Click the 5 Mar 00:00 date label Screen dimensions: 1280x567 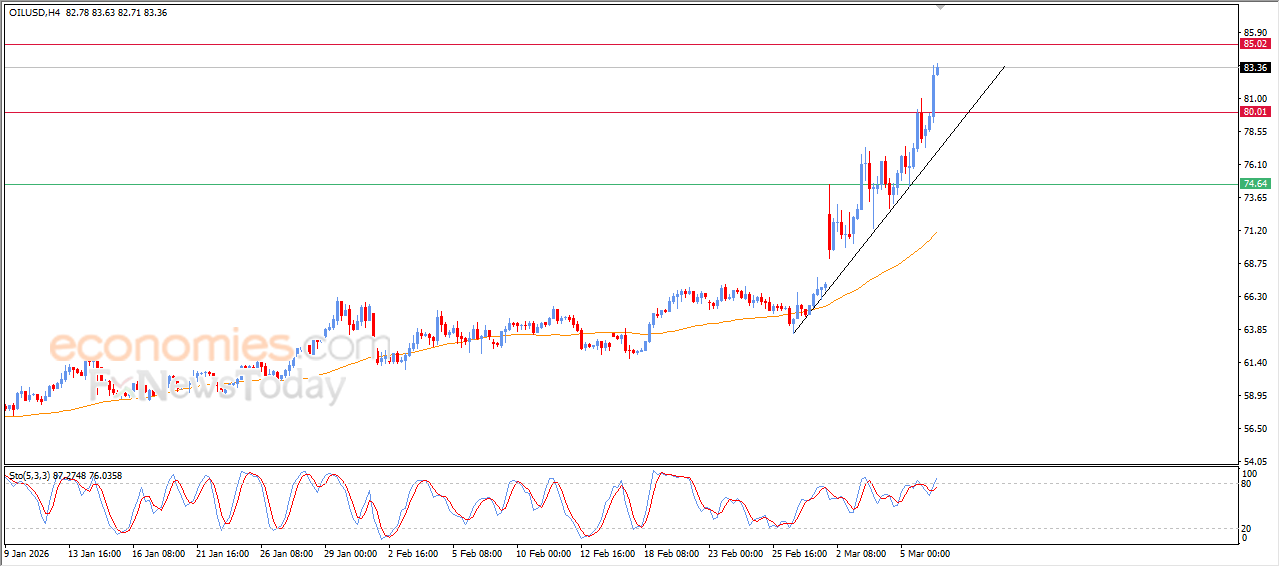click(x=926, y=552)
